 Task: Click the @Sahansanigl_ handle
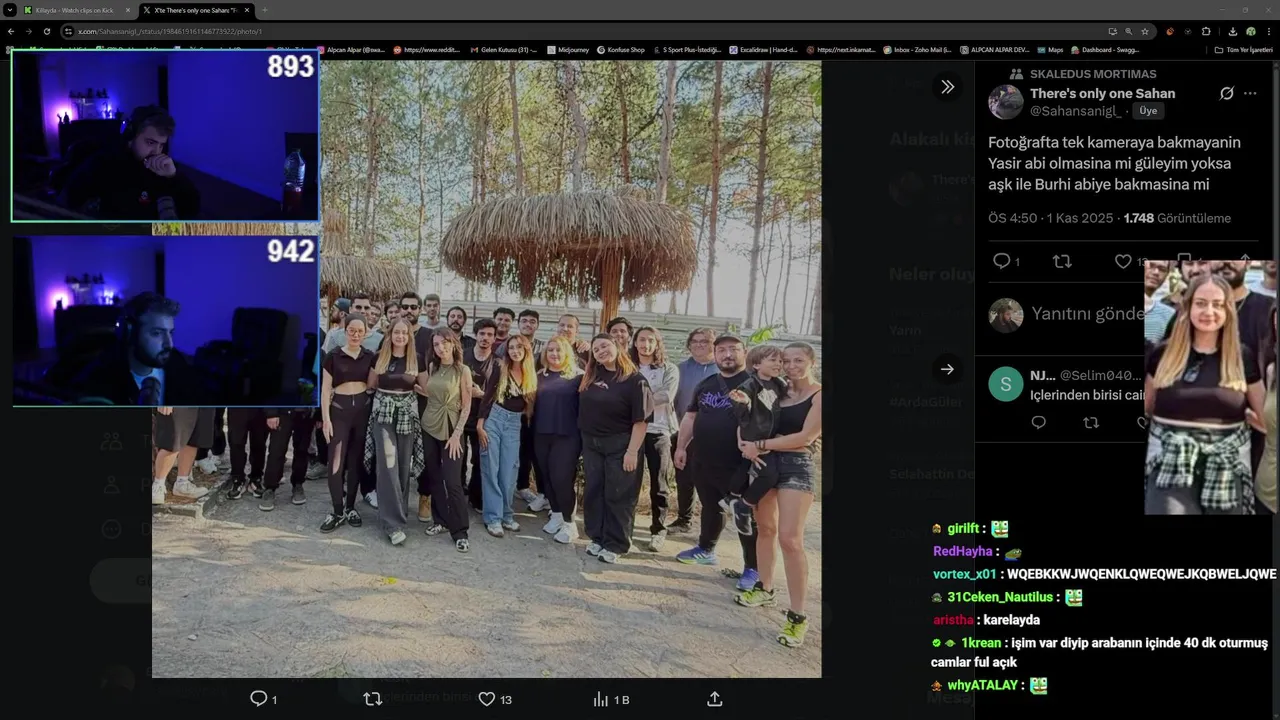coord(1075,111)
